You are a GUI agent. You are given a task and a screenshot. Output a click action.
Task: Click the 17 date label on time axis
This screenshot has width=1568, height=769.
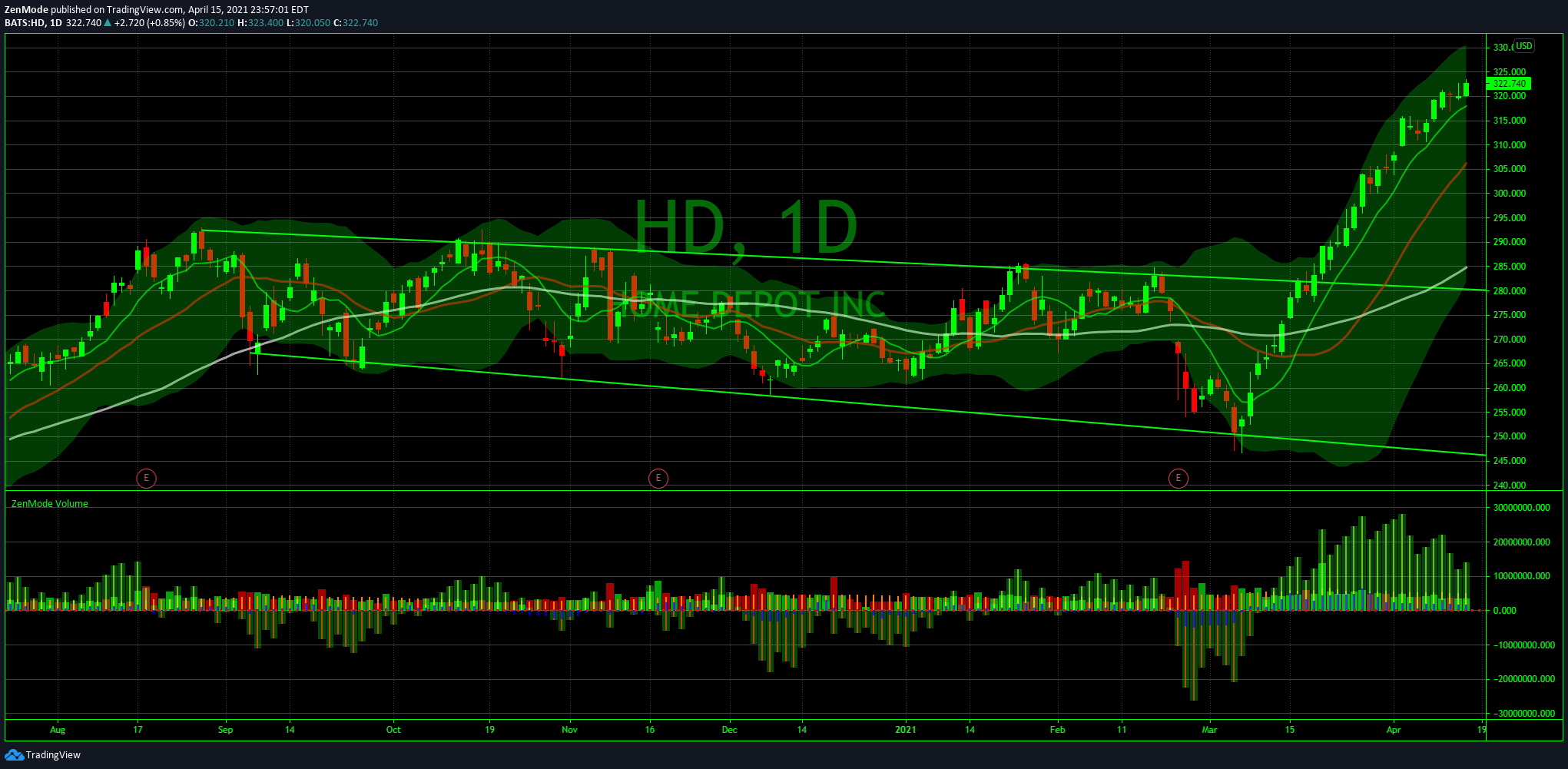pyautogui.click(x=138, y=730)
